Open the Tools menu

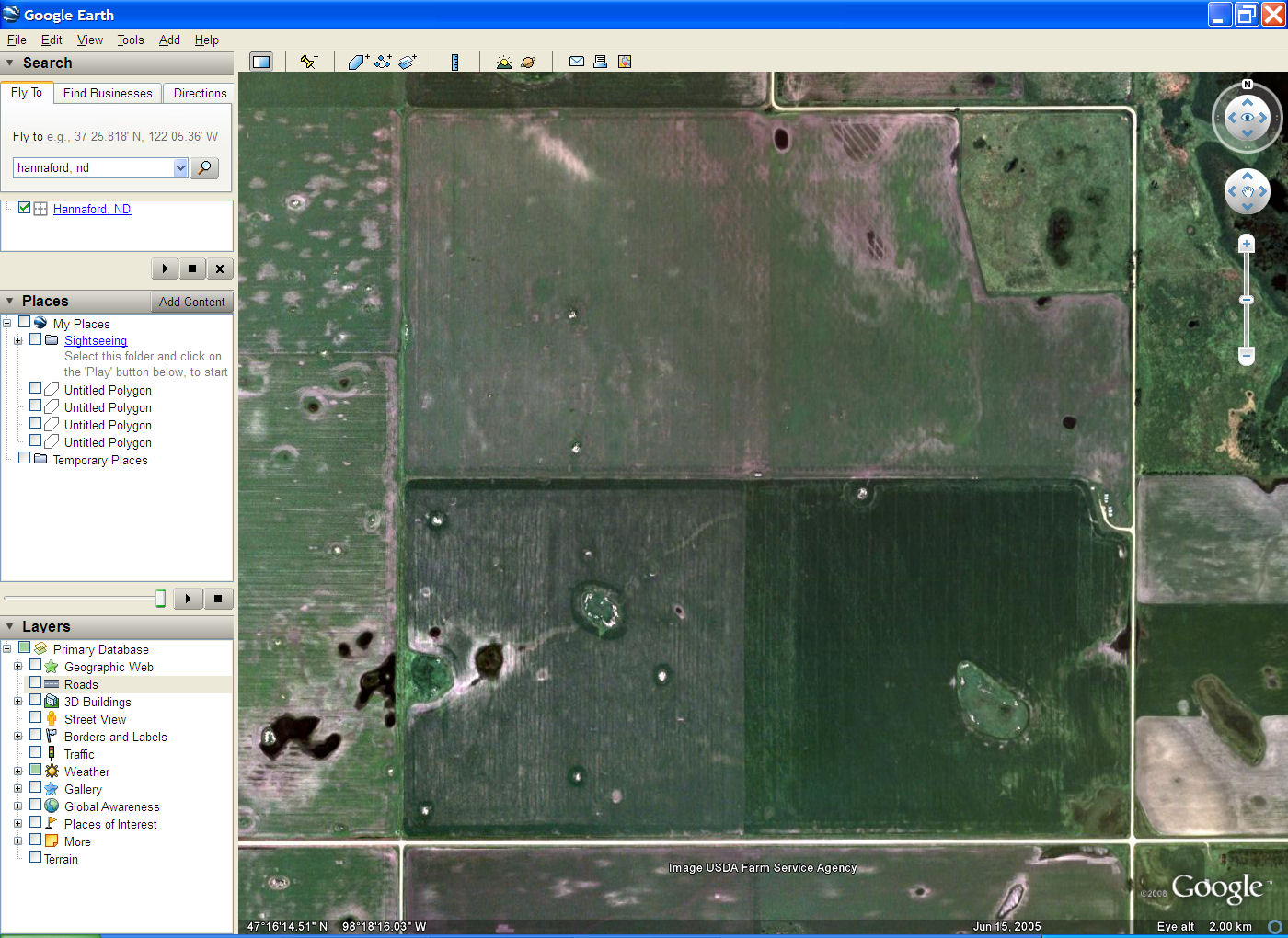[131, 40]
